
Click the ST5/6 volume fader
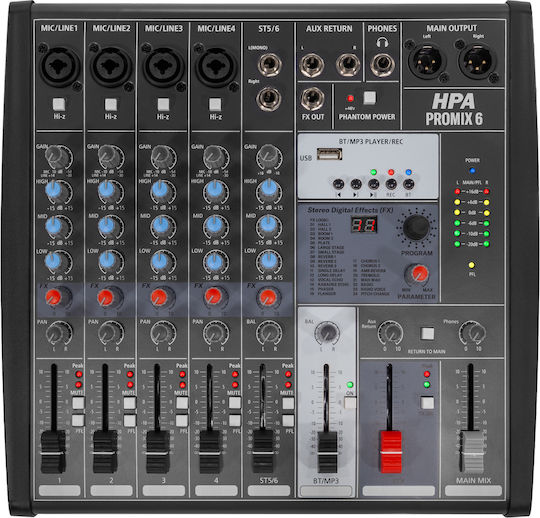(x=263, y=451)
